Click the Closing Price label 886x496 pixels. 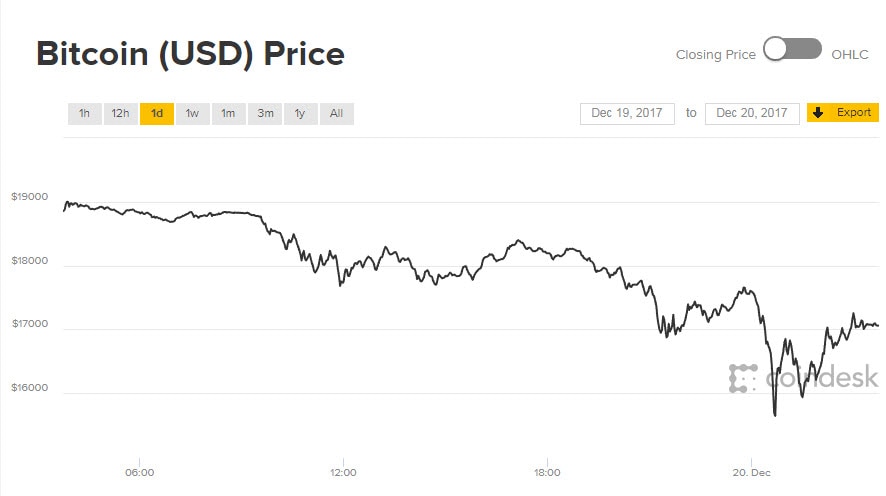(x=715, y=55)
